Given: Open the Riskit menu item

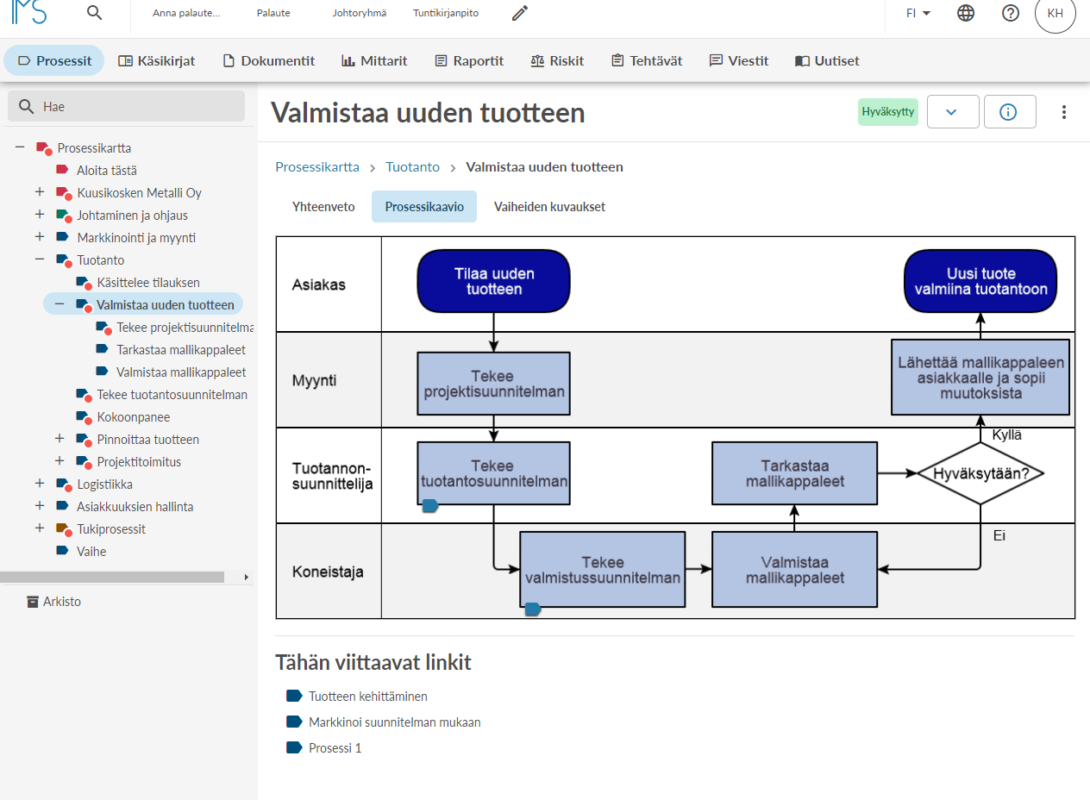Looking at the screenshot, I should [x=557, y=60].
